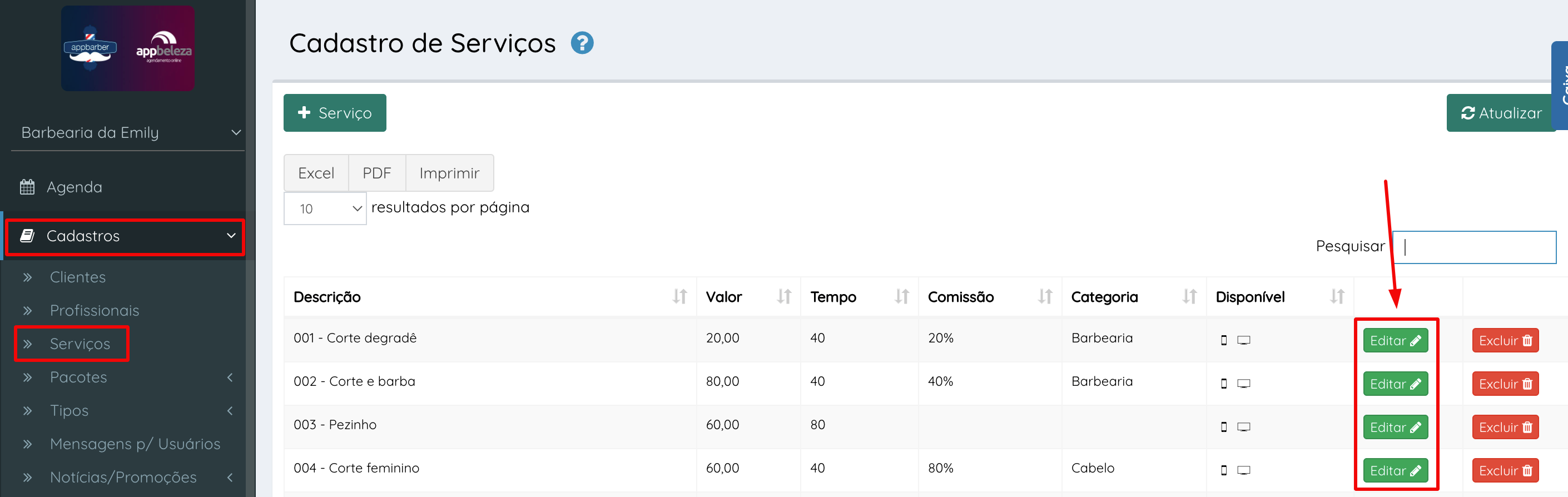
Task: Sort table by Descrição column arrows
Action: tap(679, 297)
